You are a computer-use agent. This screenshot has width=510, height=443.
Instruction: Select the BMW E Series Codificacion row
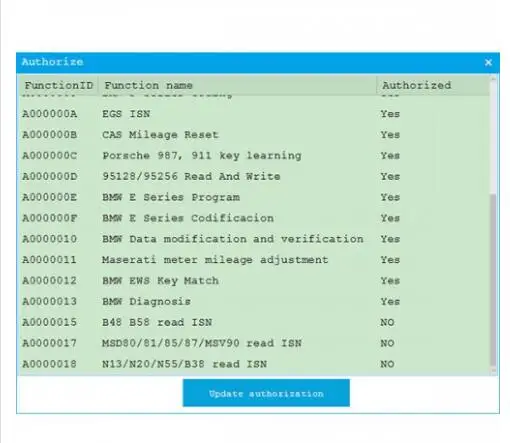(x=254, y=218)
